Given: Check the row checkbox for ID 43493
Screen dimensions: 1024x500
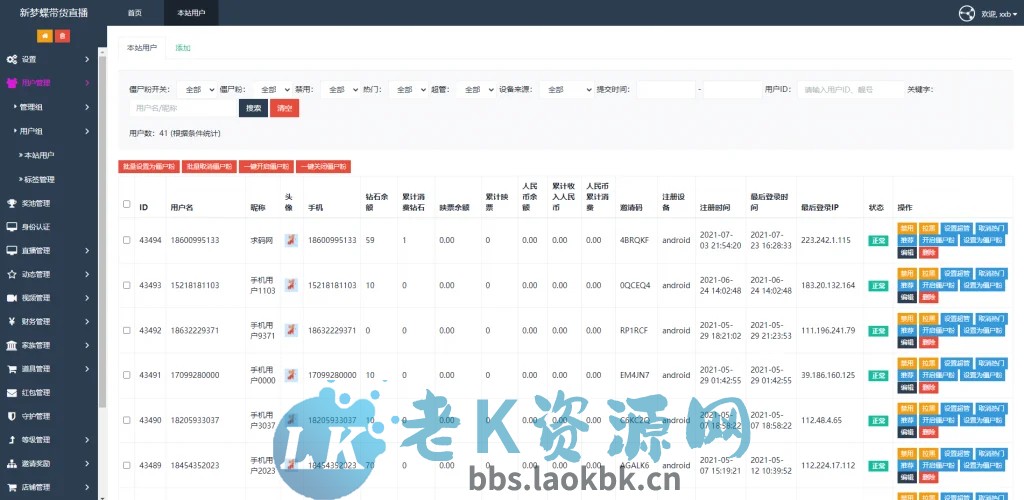Looking at the screenshot, I should pyautogui.click(x=127, y=285).
